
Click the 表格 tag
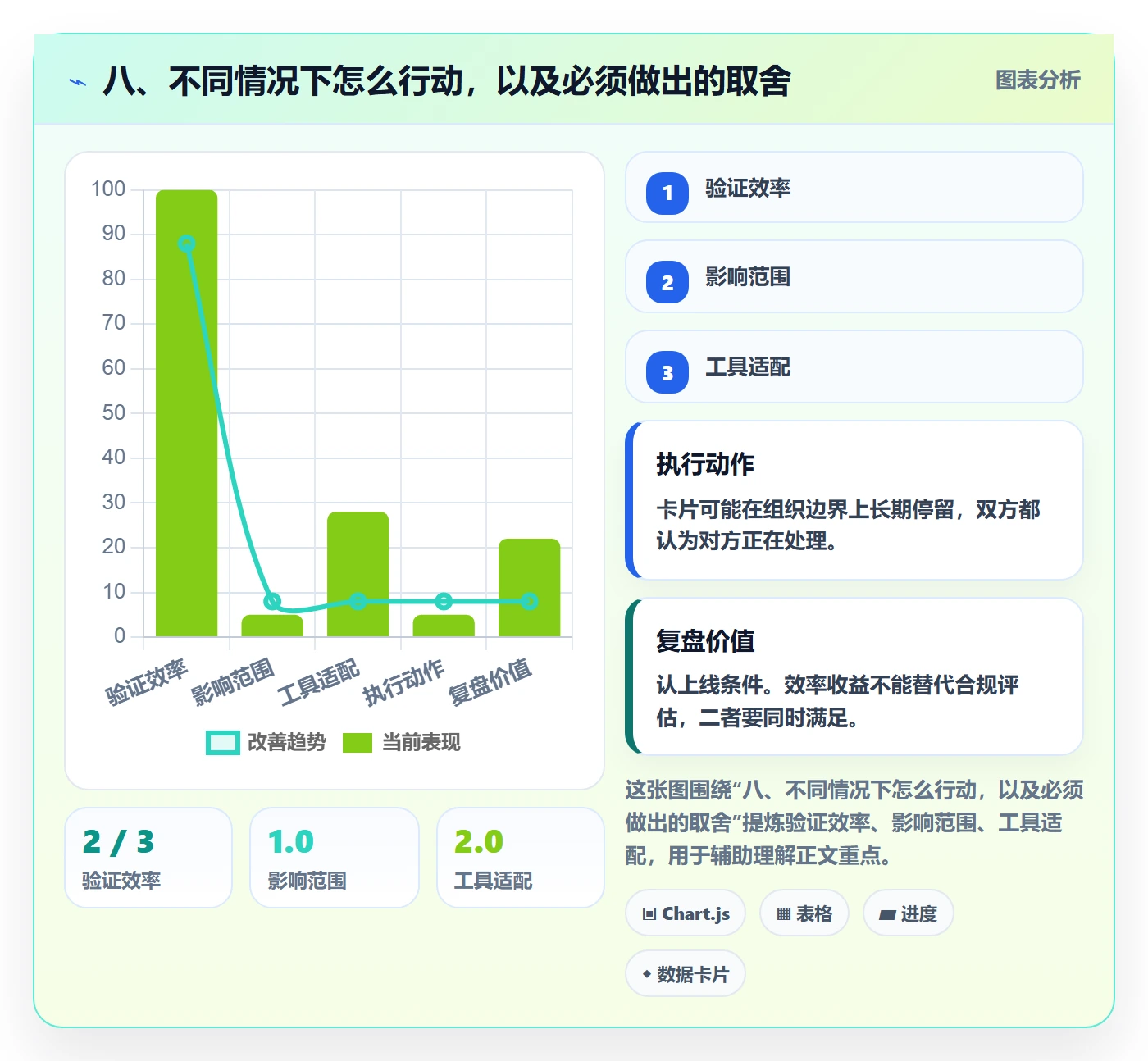pos(804,913)
